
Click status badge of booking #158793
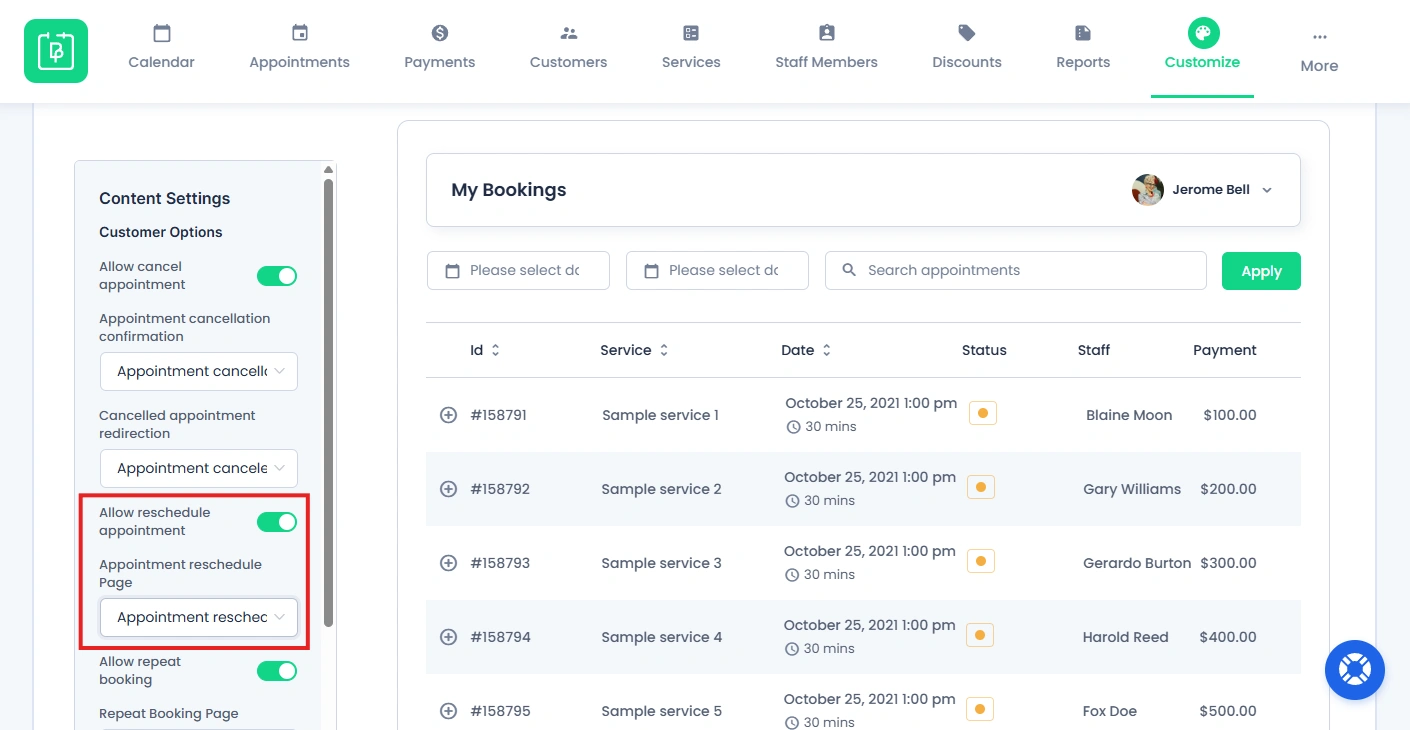[x=981, y=561]
